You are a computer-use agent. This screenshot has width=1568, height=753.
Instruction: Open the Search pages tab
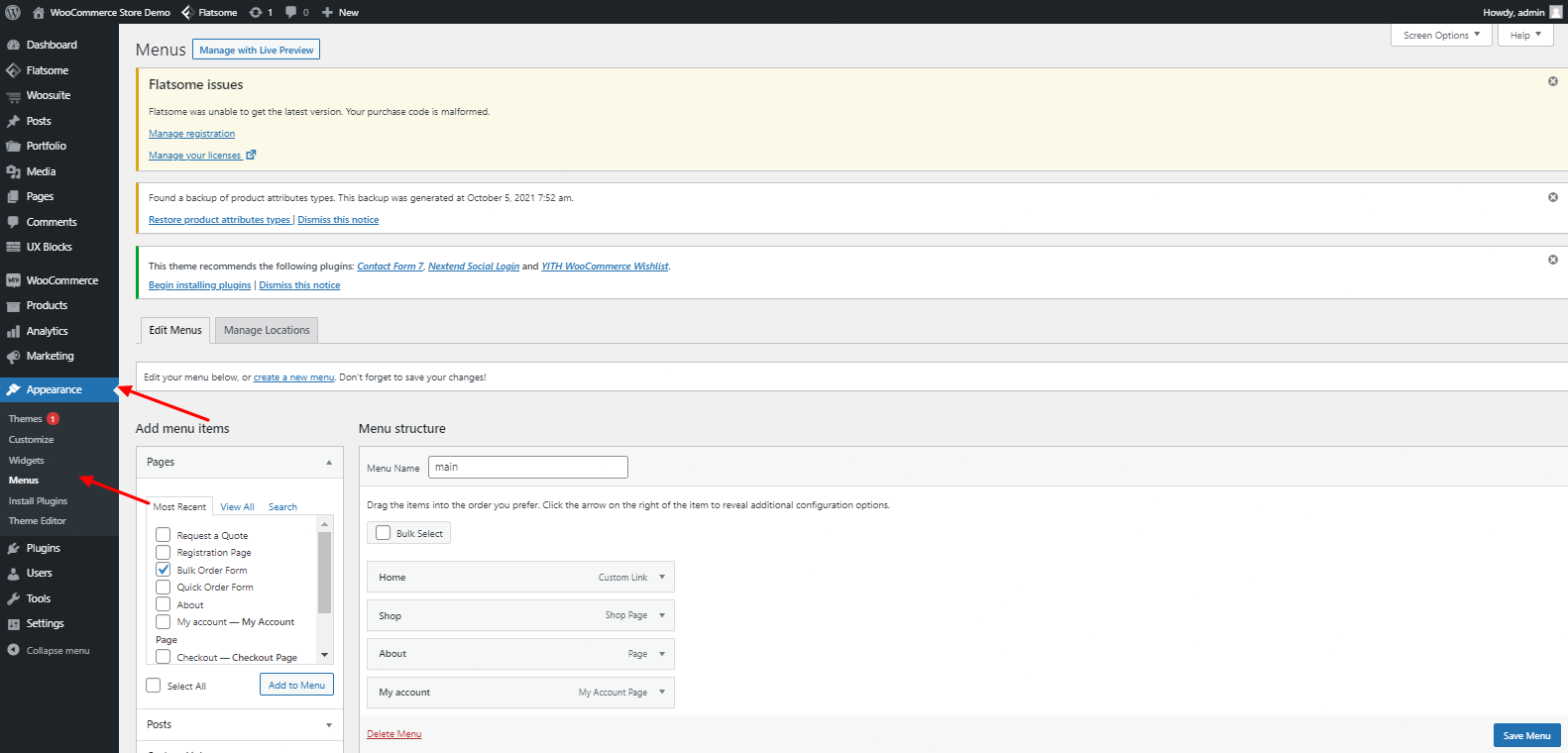[282, 506]
